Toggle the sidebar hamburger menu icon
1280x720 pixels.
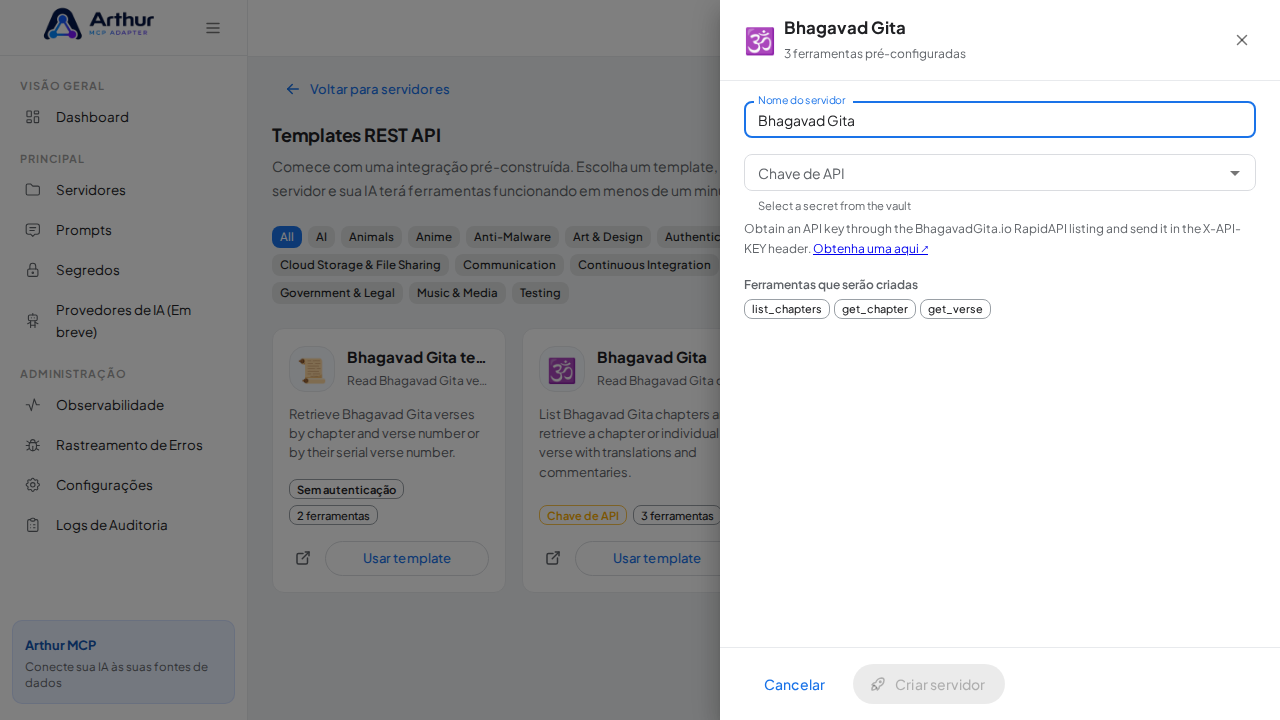213,28
